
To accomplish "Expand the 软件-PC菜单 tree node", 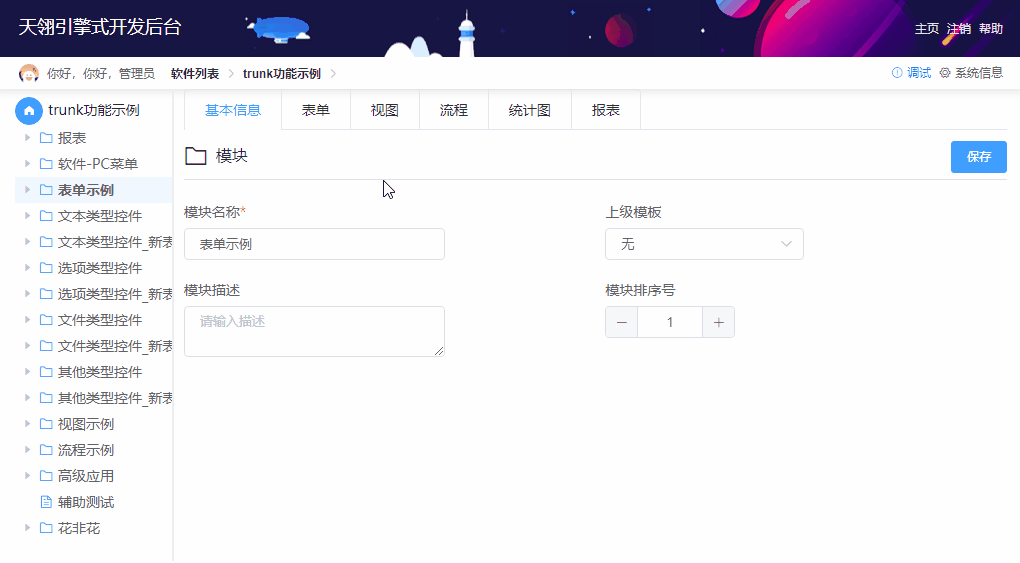I will [28, 164].
